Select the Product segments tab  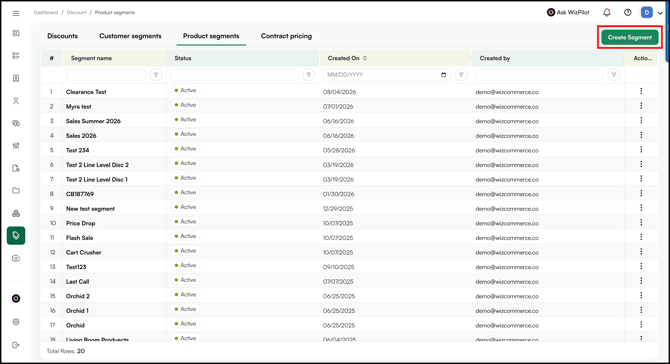[211, 36]
